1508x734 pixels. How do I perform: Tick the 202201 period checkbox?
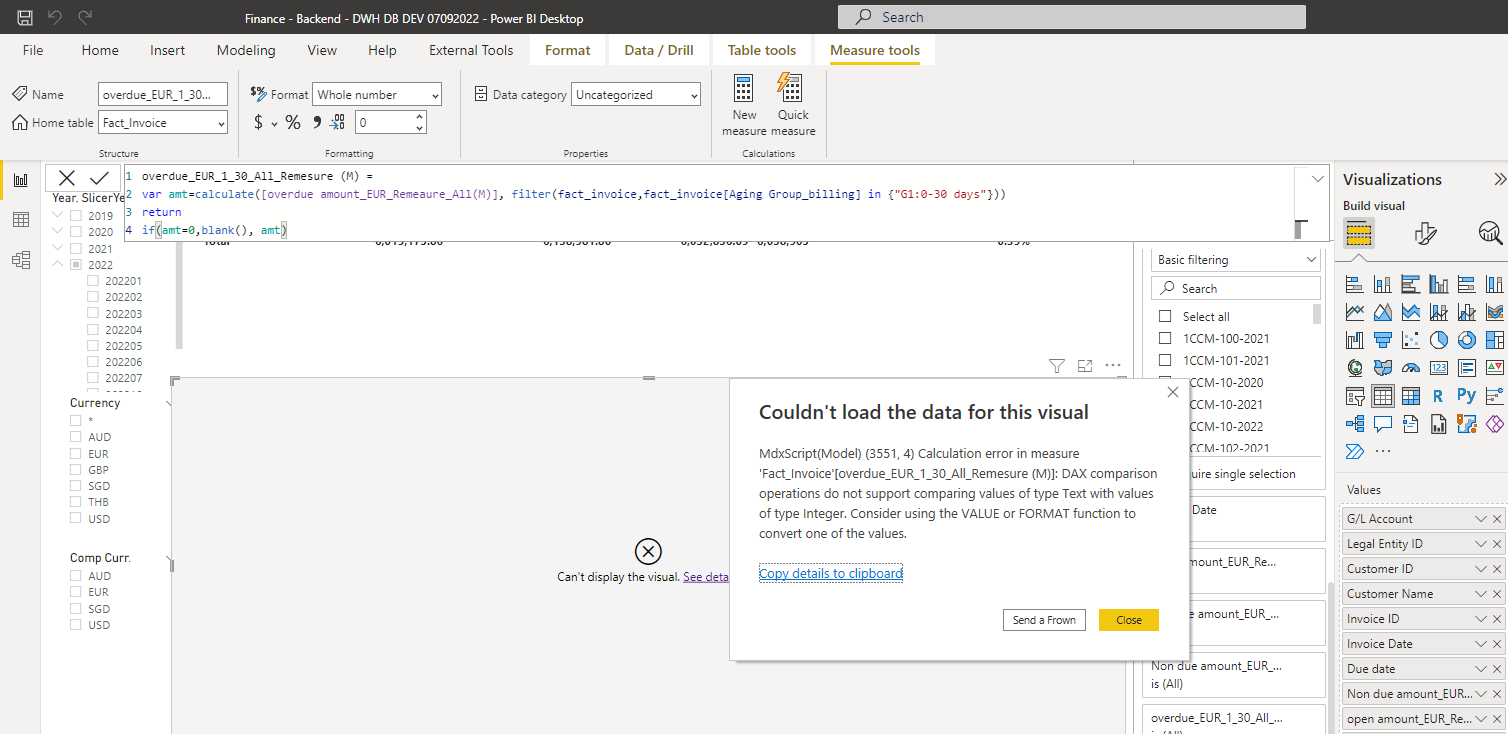[93, 281]
